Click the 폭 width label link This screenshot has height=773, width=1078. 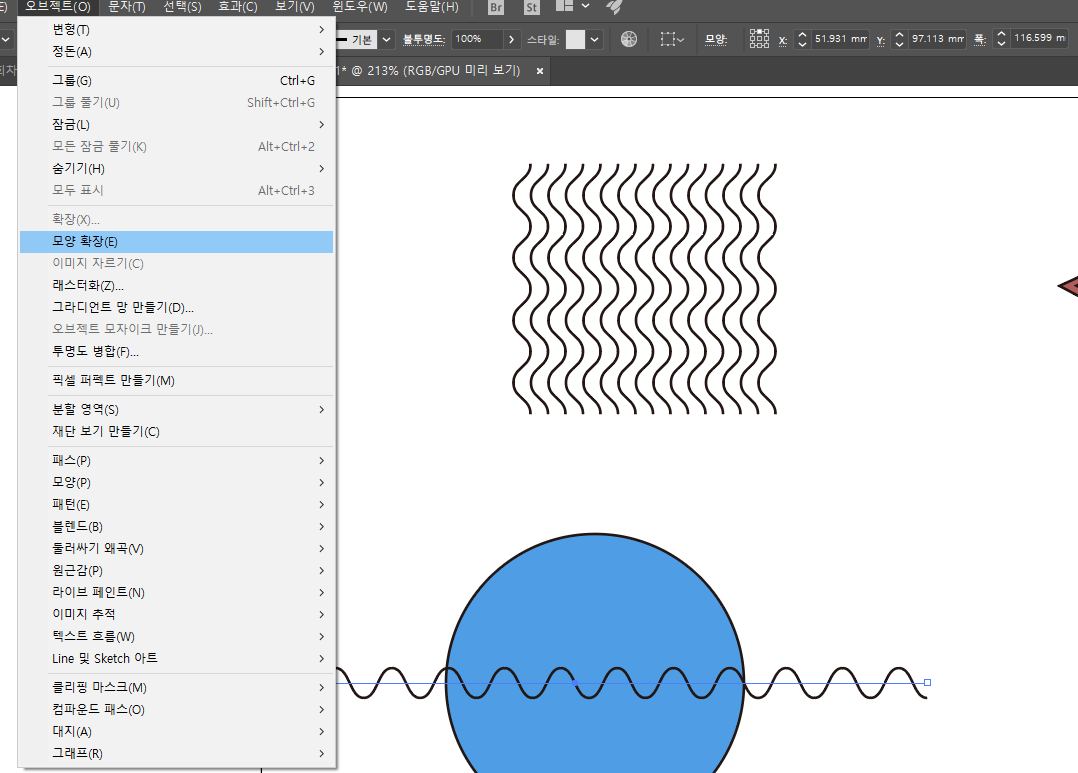[x=980, y=40]
